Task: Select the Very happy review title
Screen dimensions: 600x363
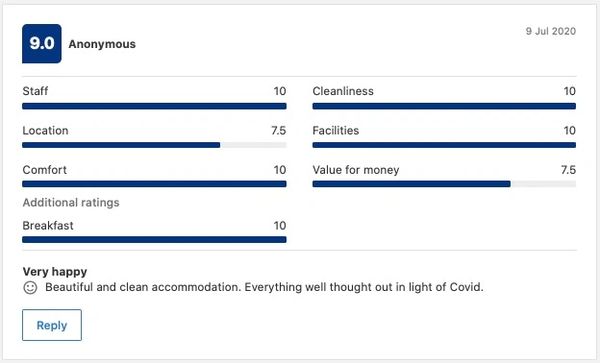Action: (x=55, y=272)
